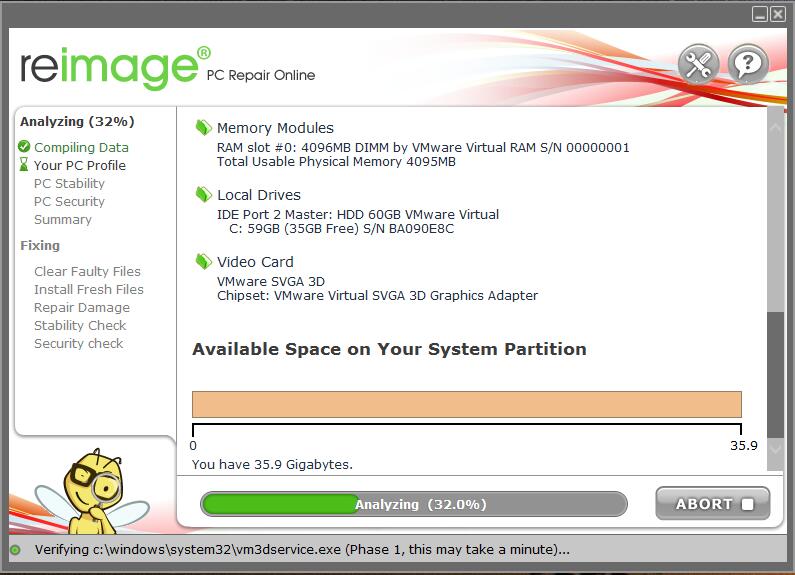Select Your PC Profile step
The width and height of the screenshot is (795, 575).
pyautogui.click(x=80, y=165)
